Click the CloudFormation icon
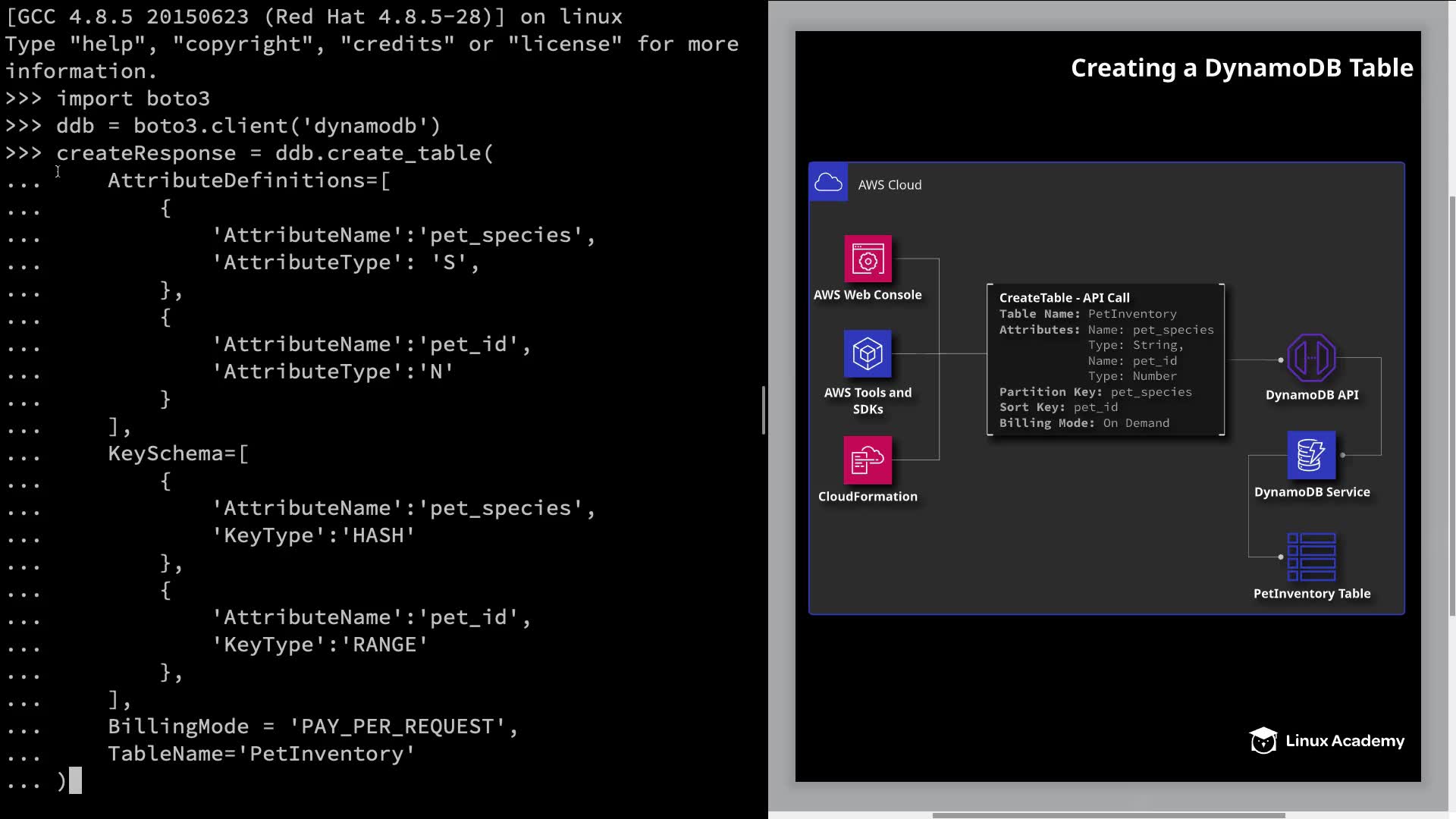The height and width of the screenshot is (819, 1456). [868, 460]
